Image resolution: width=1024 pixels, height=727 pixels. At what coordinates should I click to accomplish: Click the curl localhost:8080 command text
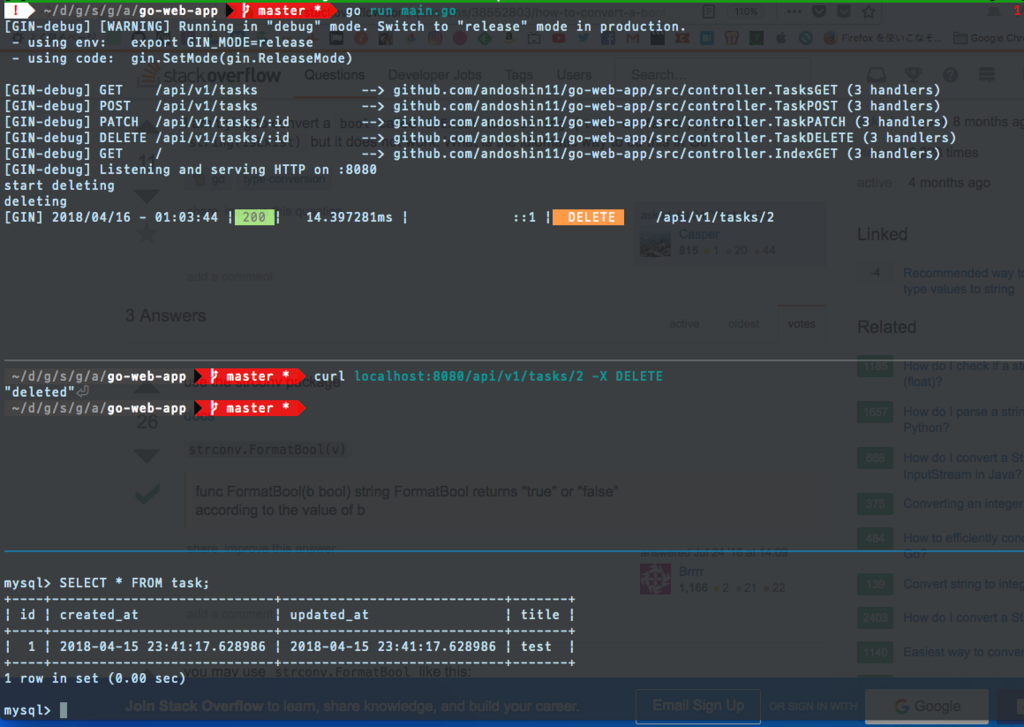[x=488, y=376]
